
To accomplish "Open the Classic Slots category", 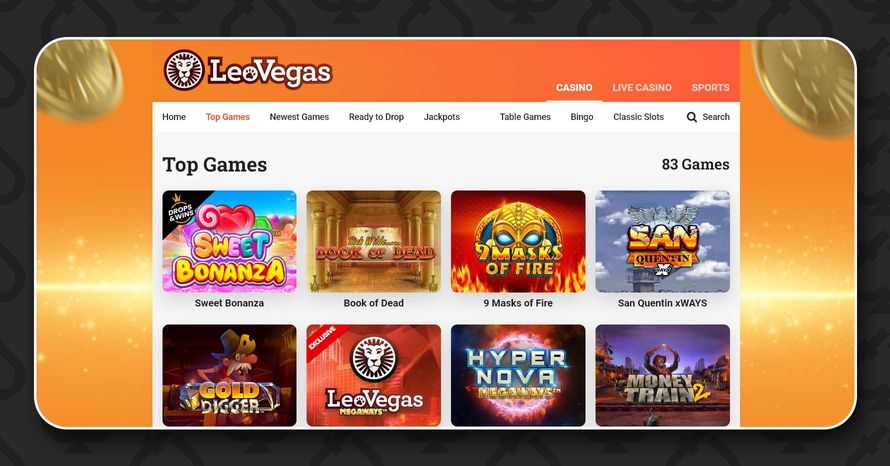I will (x=639, y=117).
